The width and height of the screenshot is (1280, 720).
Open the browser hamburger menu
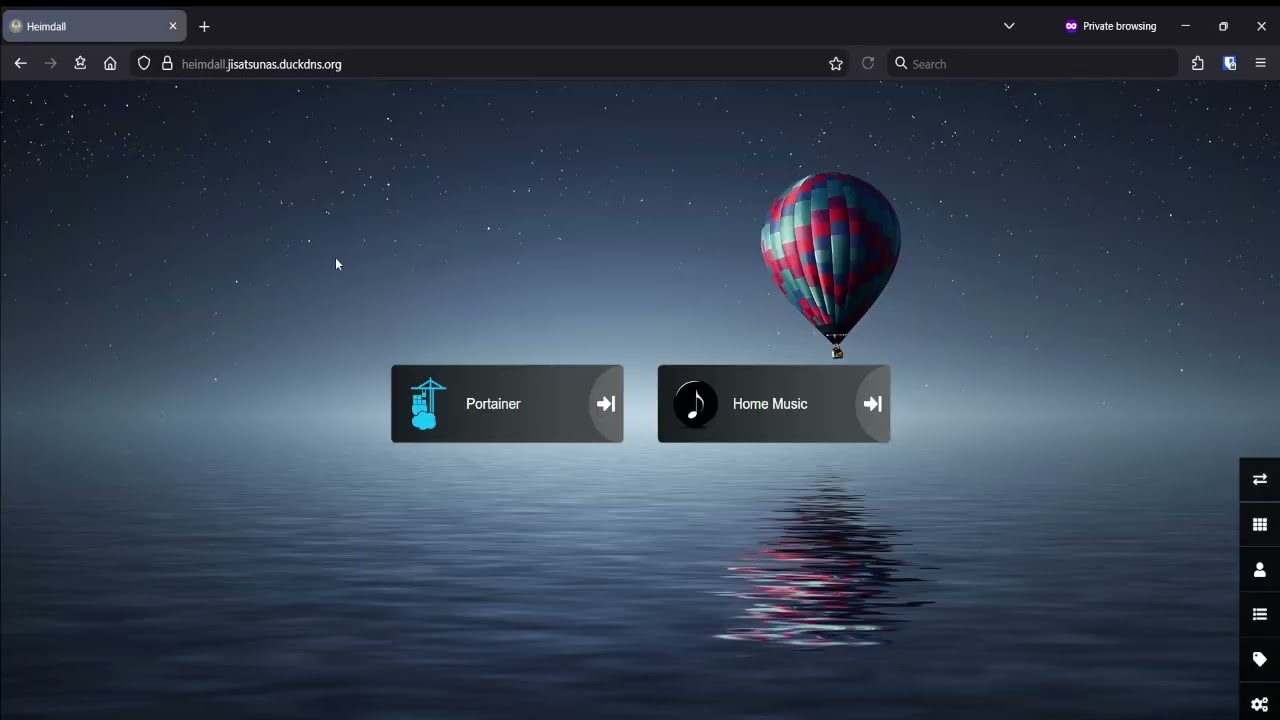click(1260, 64)
